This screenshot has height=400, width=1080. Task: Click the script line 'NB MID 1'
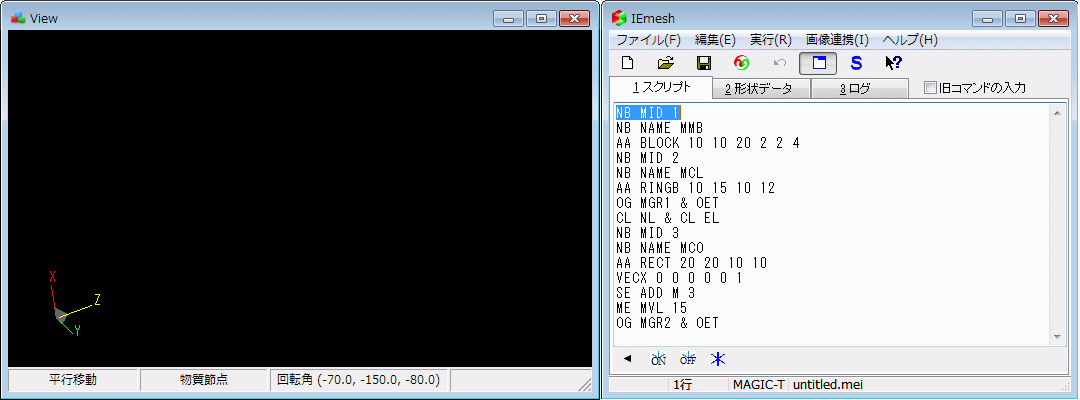point(648,113)
